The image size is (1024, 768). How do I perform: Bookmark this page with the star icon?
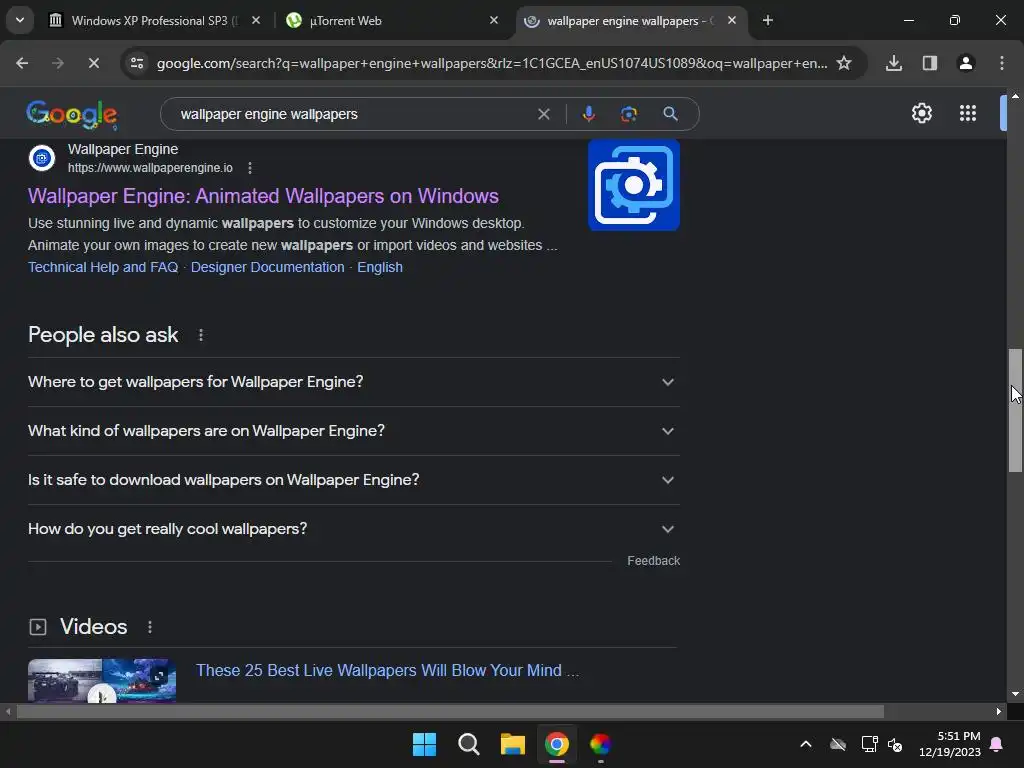tap(844, 63)
